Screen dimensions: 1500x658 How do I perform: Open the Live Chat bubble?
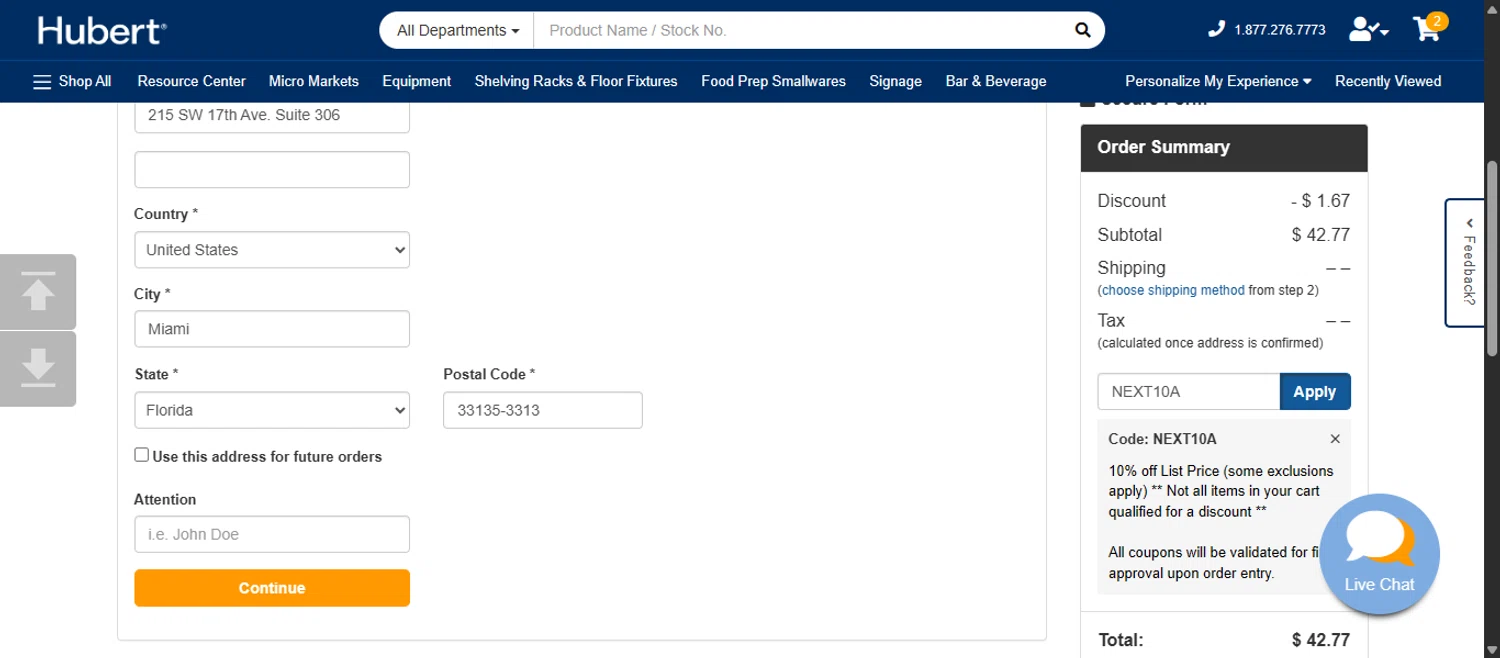(1379, 554)
